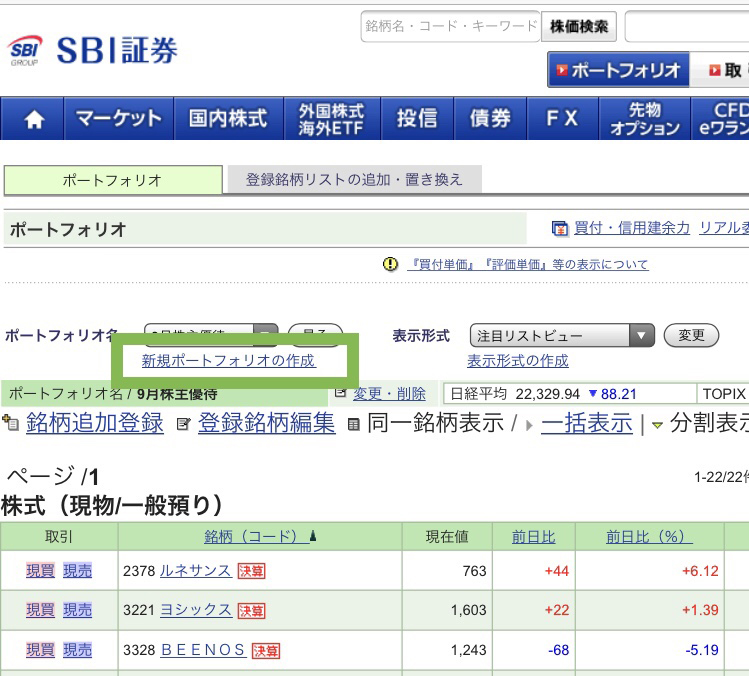
Task: Click 新規ポートフォリオの作成 link
Action: coord(228,361)
